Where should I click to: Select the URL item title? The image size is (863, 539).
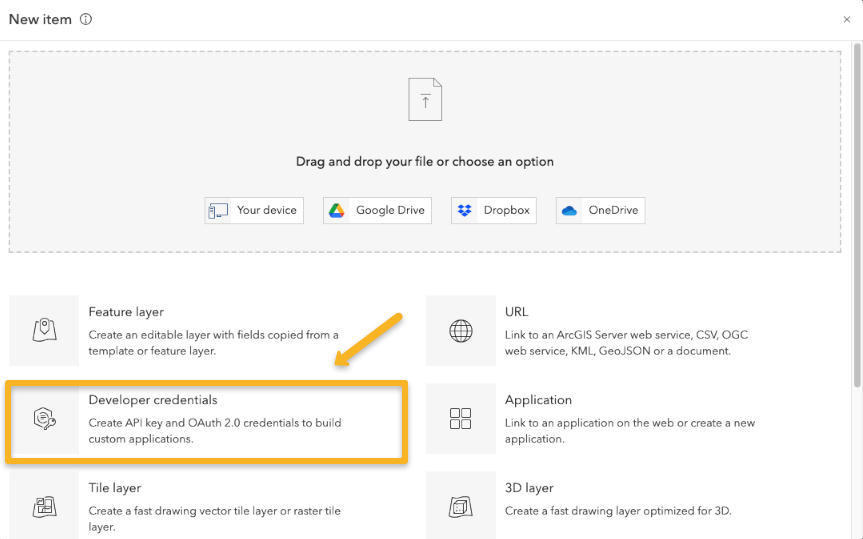coord(516,312)
